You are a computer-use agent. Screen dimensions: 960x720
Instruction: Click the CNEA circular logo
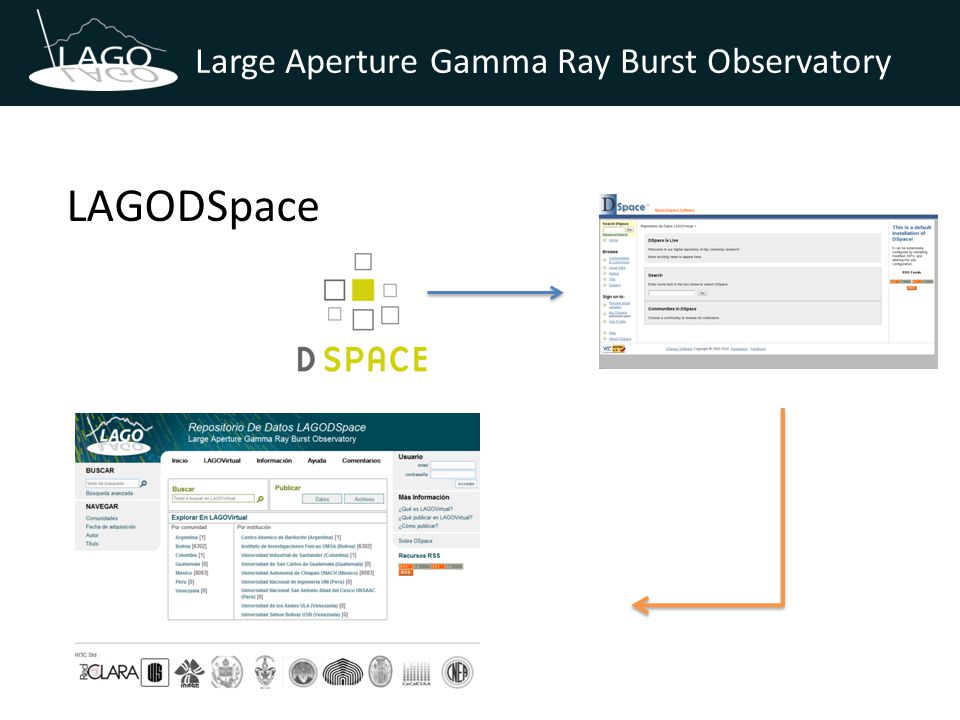click(x=457, y=672)
